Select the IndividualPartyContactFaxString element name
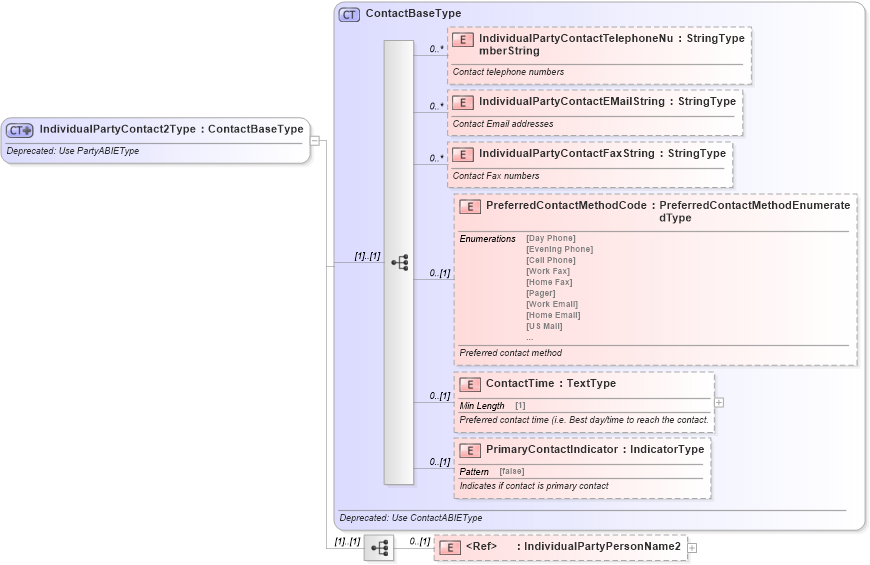Viewport: 870px width, 565px height. pos(566,154)
